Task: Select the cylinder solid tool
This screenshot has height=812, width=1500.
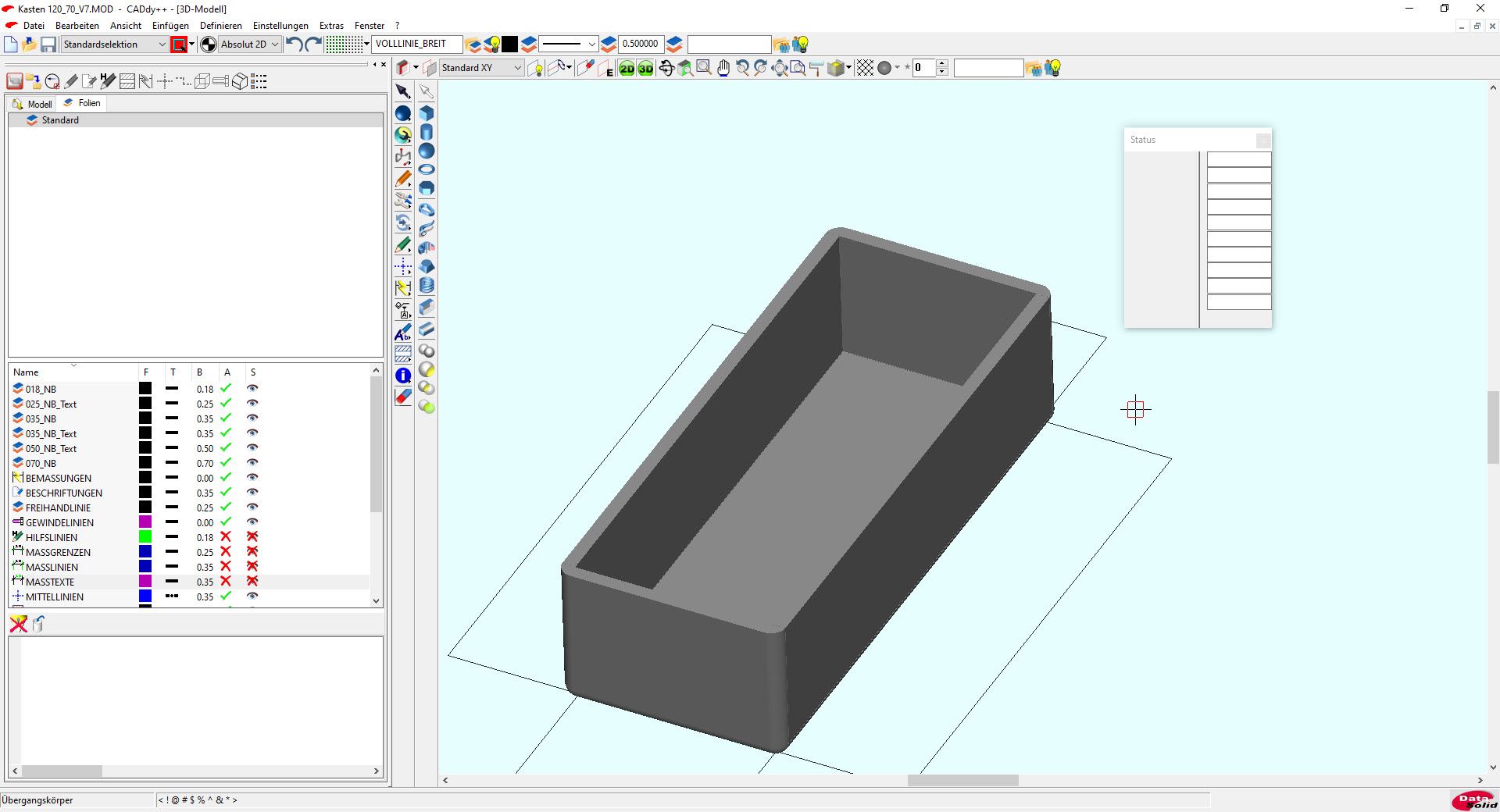Action: tap(427, 132)
